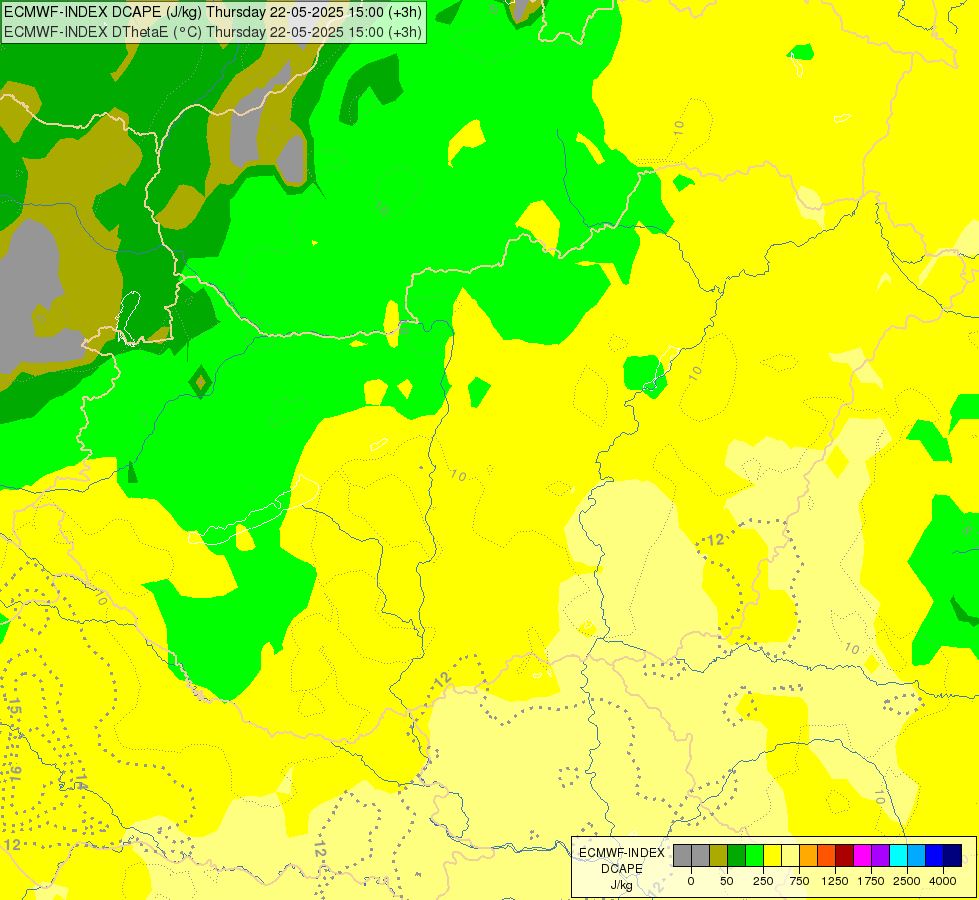Click the 'J/kg' unit label in legend

[x=622, y=885]
